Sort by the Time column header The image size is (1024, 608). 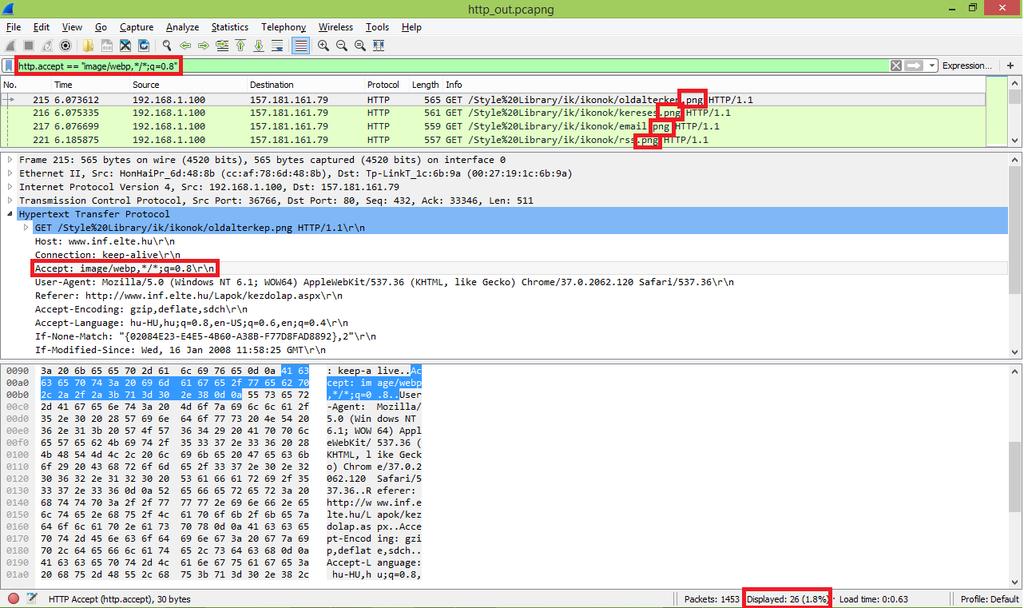pyautogui.click(x=63, y=85)
